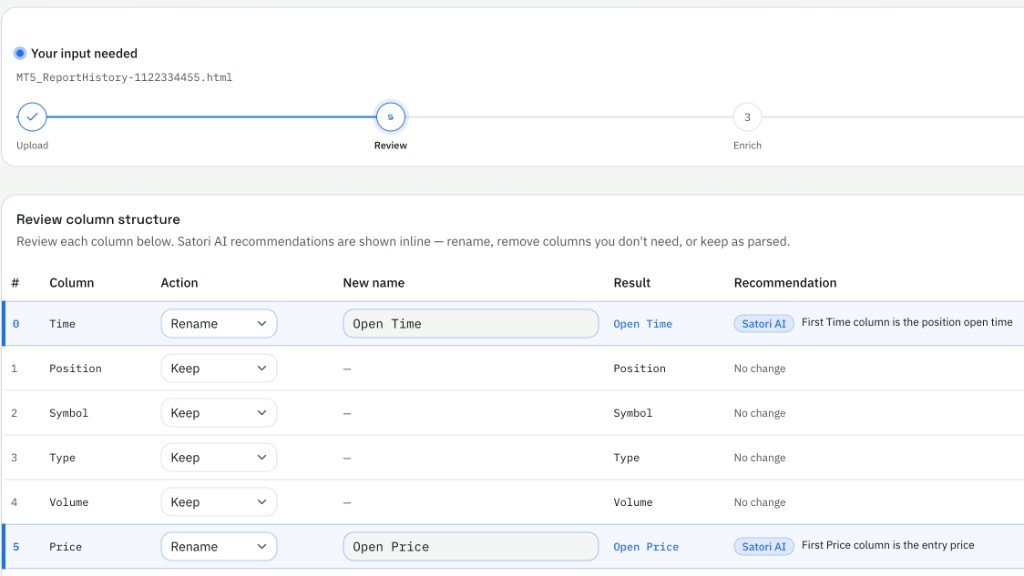Click 'First Price column is the entry price'
The width and height of the screenshot is (1024, 576).
click(x=888, y=545)
